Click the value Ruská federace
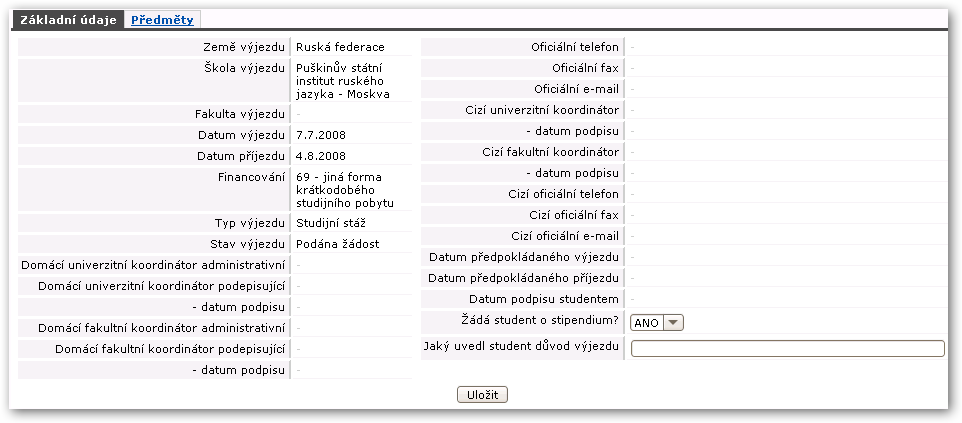This screenshot has height=423, width=962. coord(340,47)
